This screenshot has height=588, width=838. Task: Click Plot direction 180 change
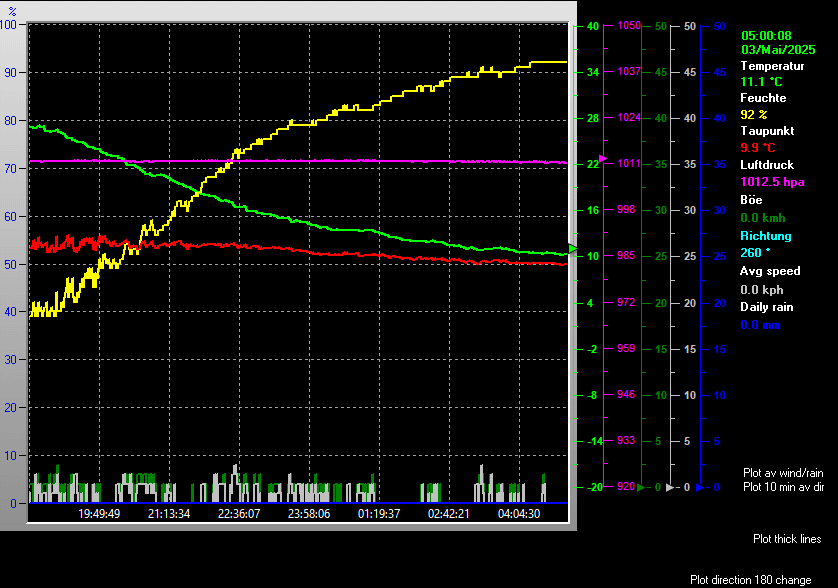750,580
